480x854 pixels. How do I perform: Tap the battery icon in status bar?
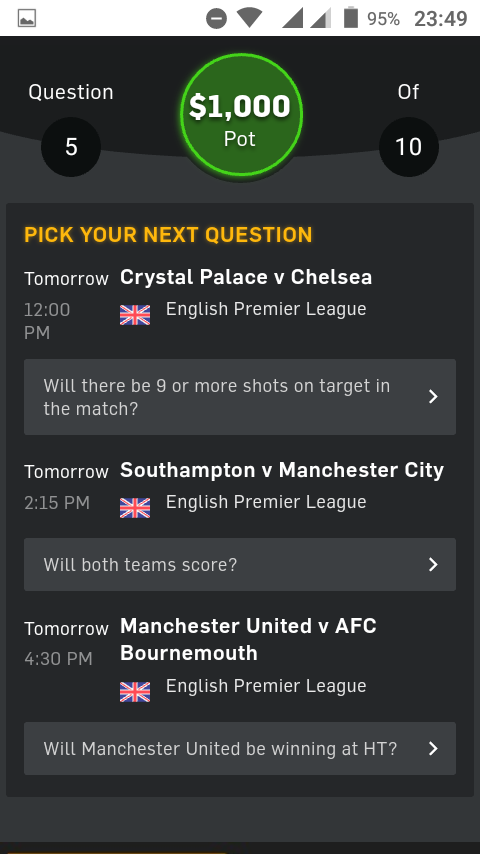coord(351,17)
